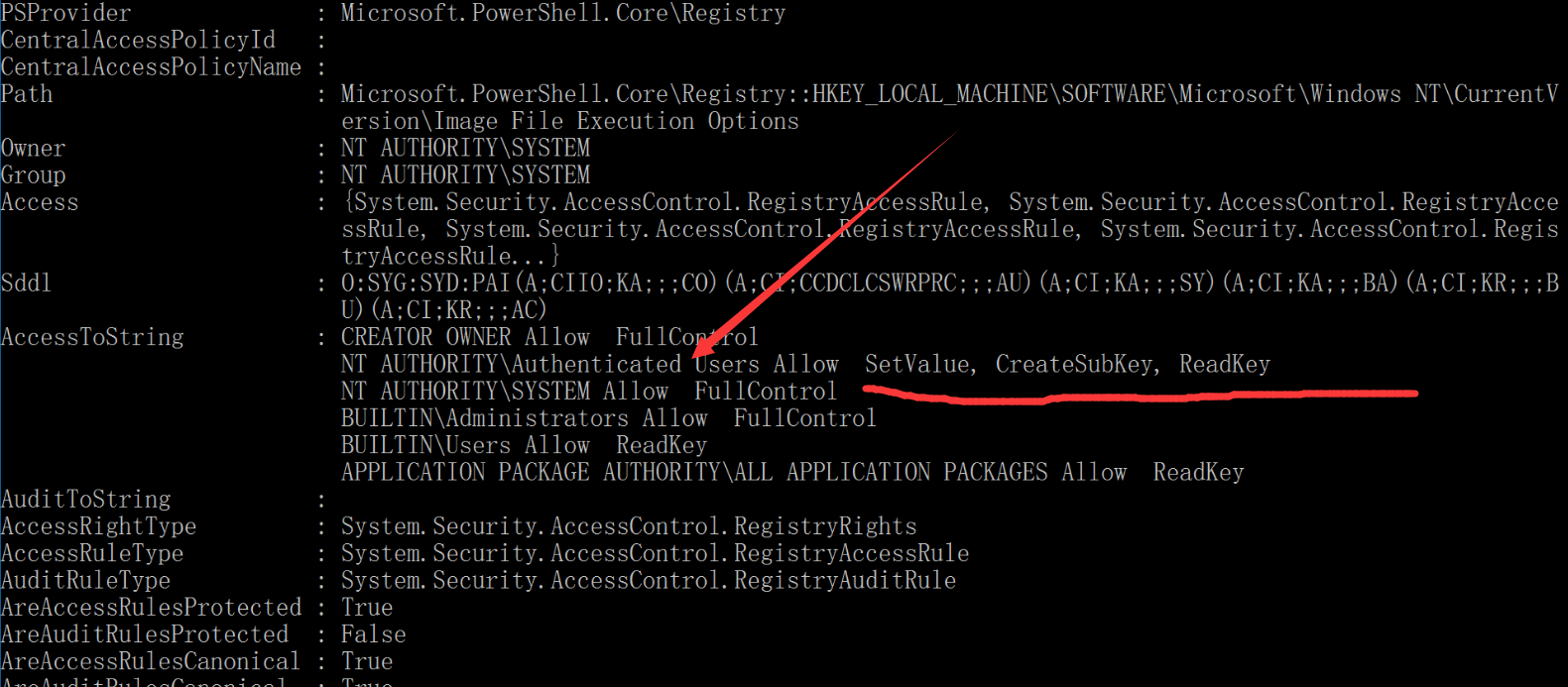Click the Access property label
1568x687 pixels.
coord(40,202)
